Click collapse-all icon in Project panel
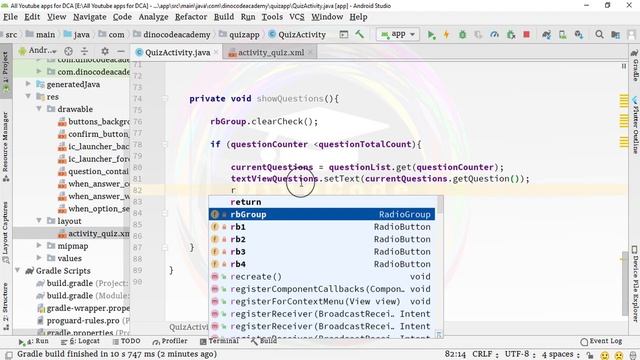 [x=84, y=51]
